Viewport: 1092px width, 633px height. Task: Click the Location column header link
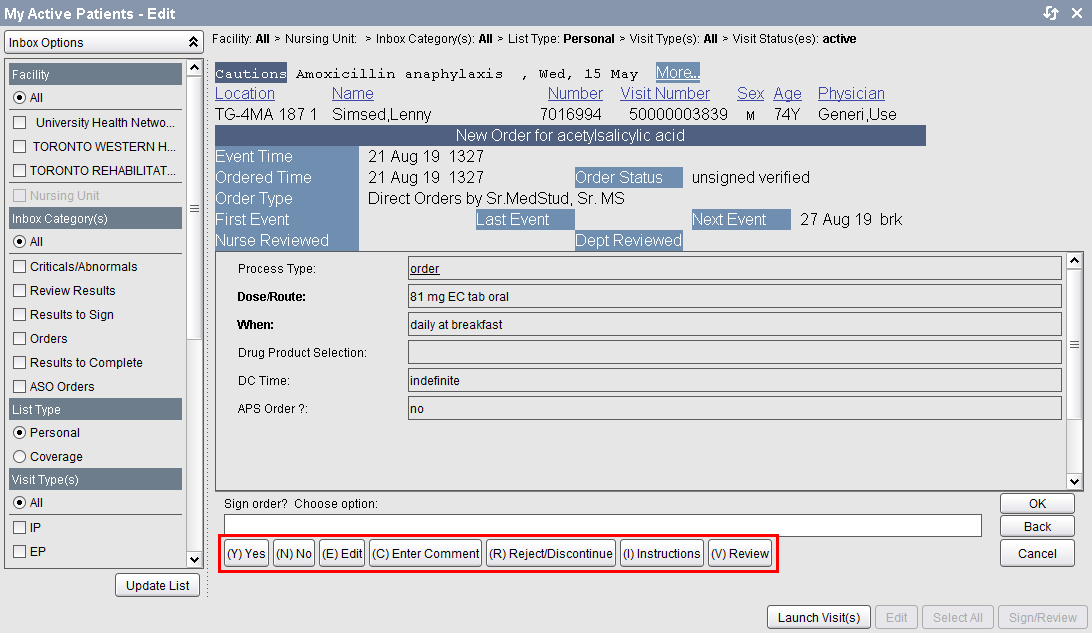tap(245, 94)
